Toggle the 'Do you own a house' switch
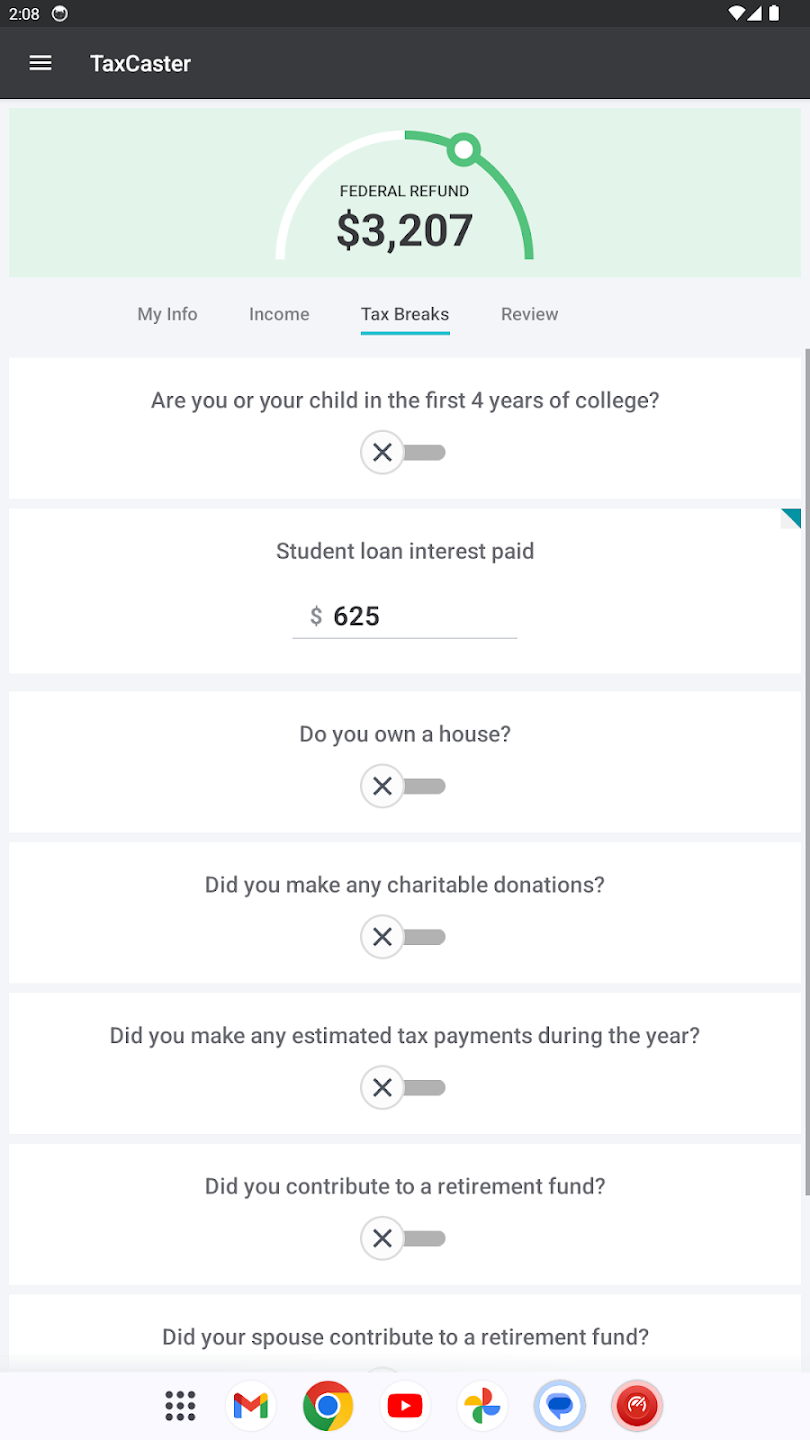The image size is (810, 1440). coord(403,786)
